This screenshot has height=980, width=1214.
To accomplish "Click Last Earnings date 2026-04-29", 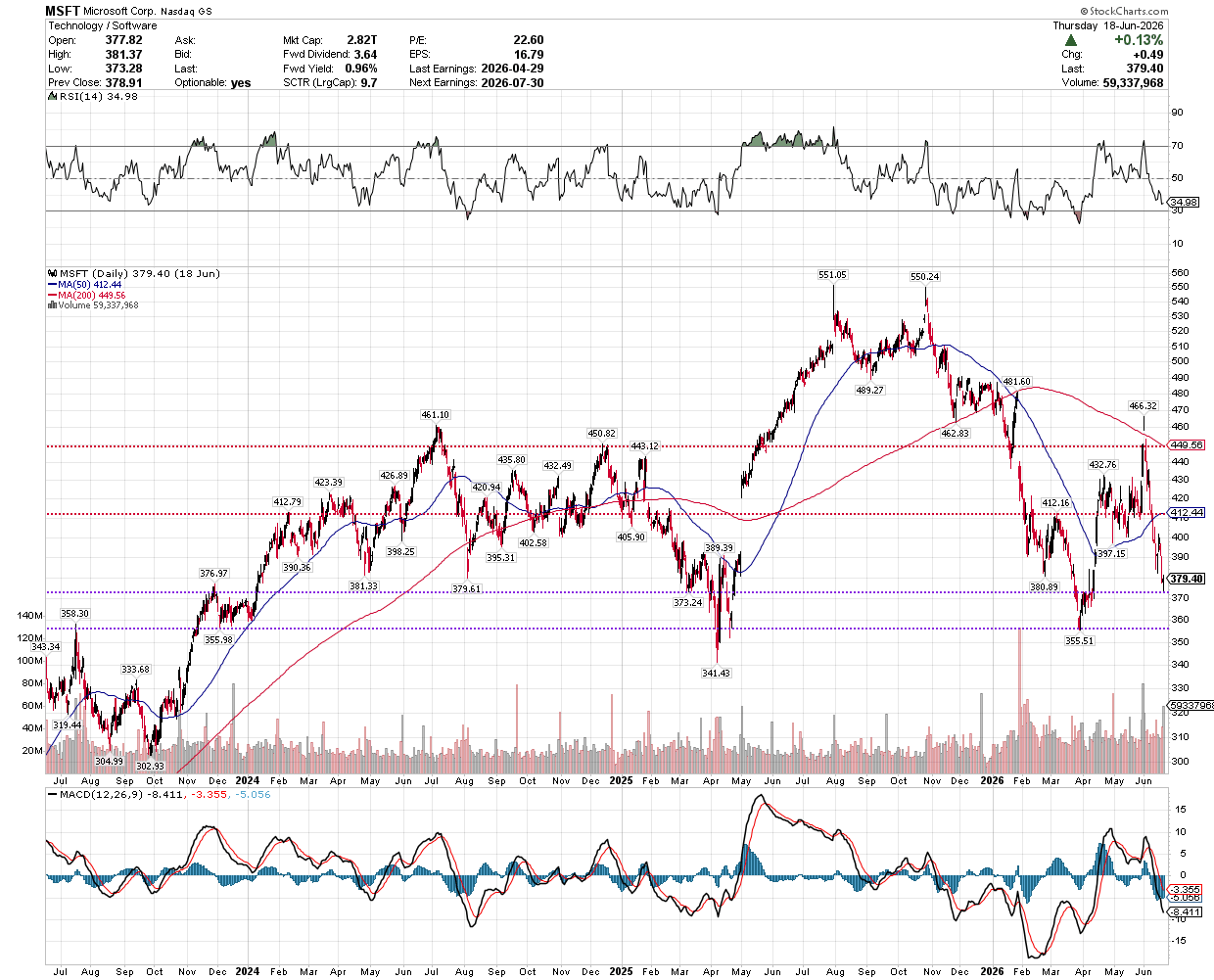I will pyautogui.click(x=512, y=69).
